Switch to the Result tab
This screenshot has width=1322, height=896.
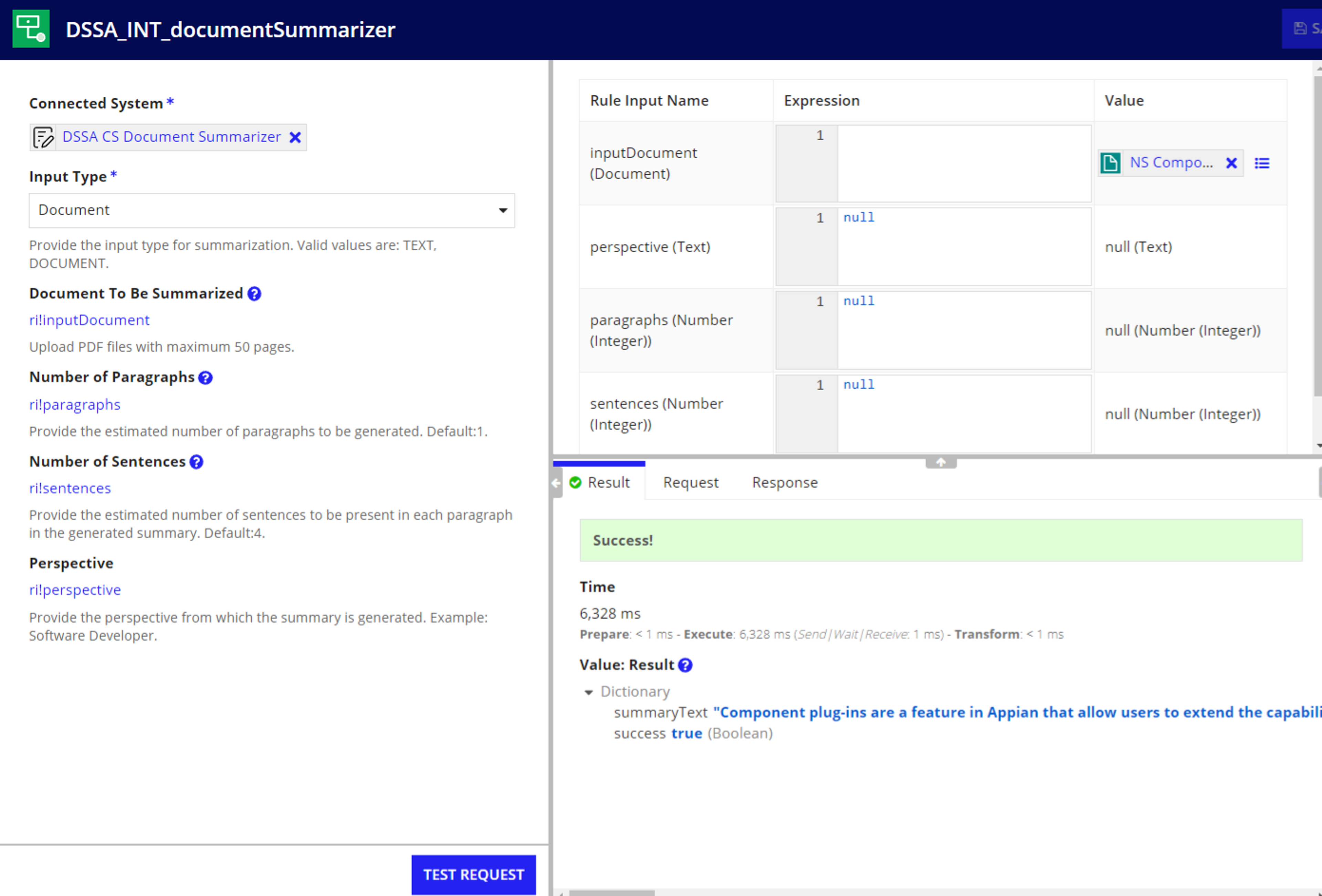[x=600, y=482]
